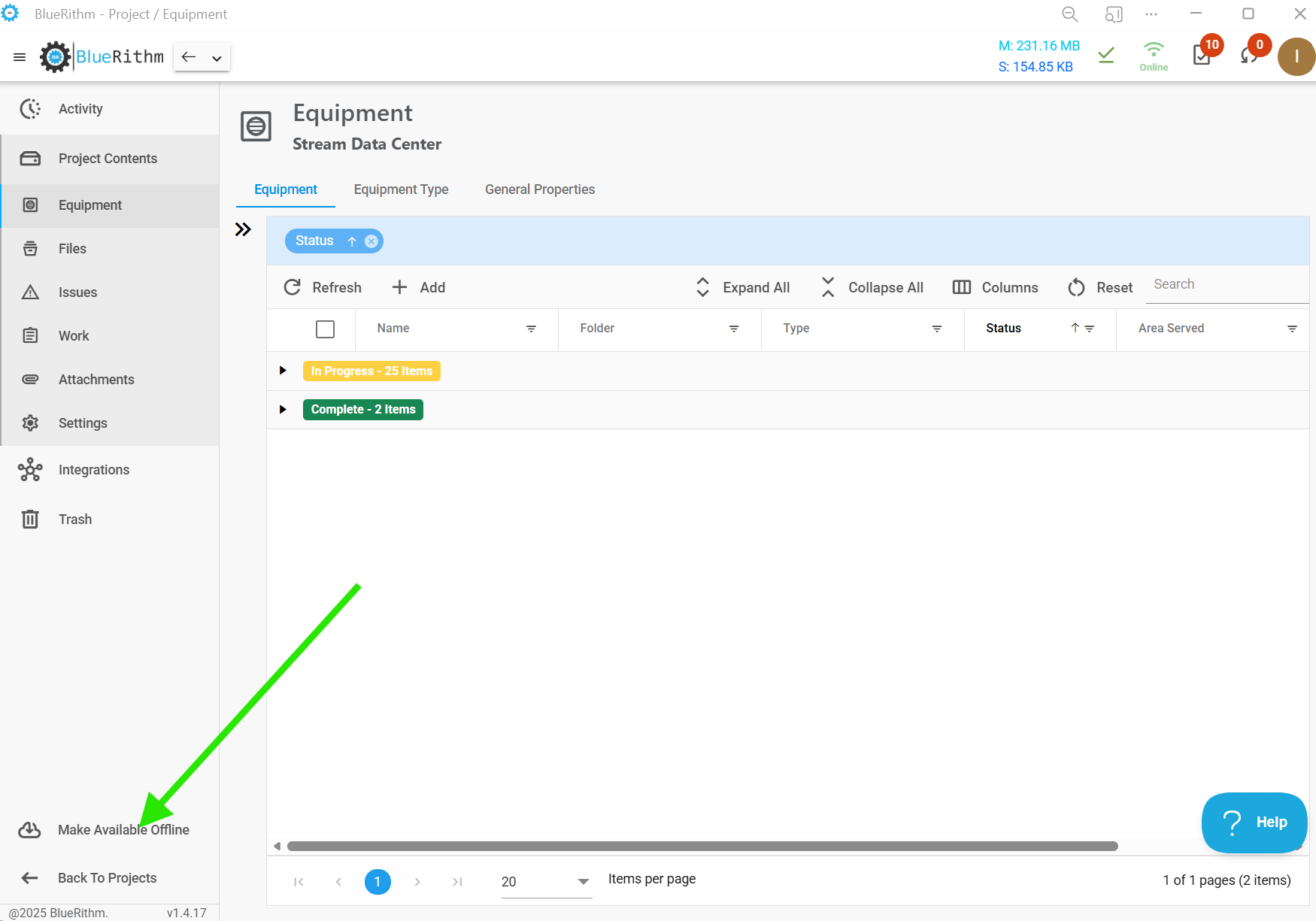Open Issues in the sidebar

(110, 292)
